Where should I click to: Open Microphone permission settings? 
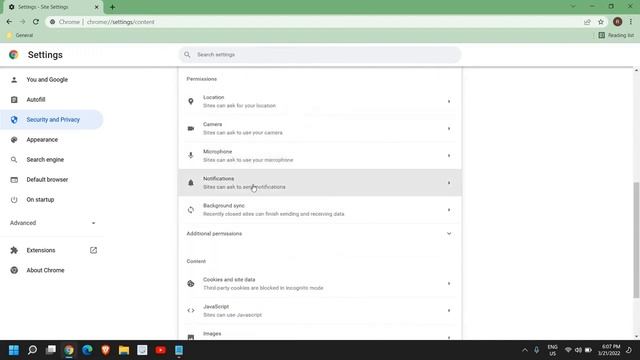[x=320, y=156]
